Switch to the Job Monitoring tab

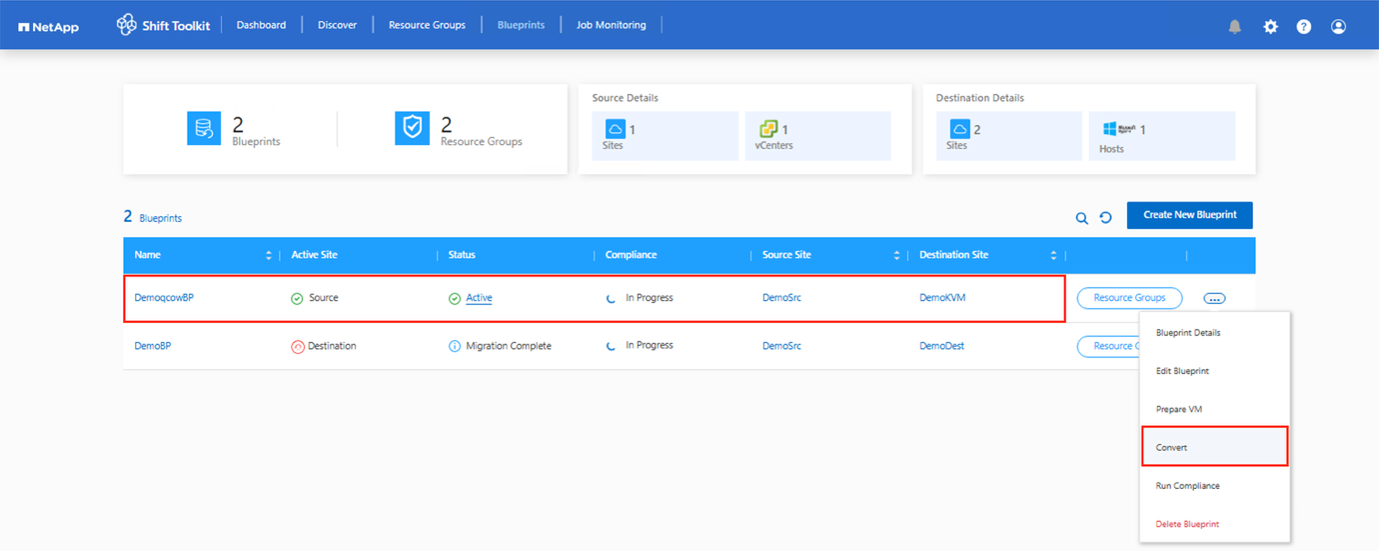point(611,25)
